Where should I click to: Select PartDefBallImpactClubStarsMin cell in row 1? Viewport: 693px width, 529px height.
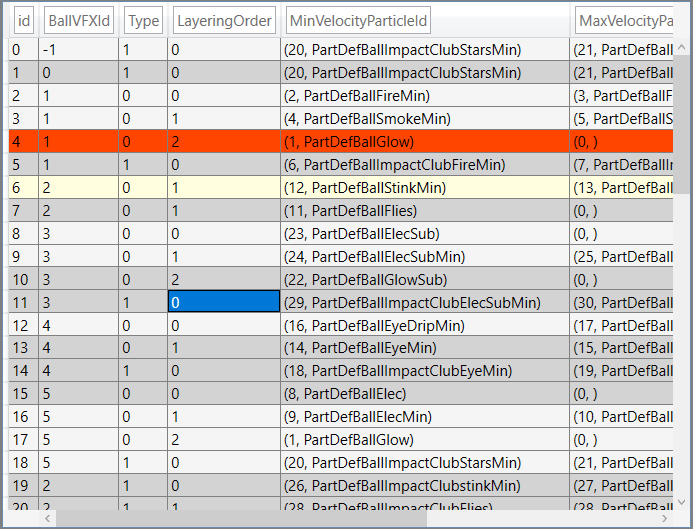point(425,72)
